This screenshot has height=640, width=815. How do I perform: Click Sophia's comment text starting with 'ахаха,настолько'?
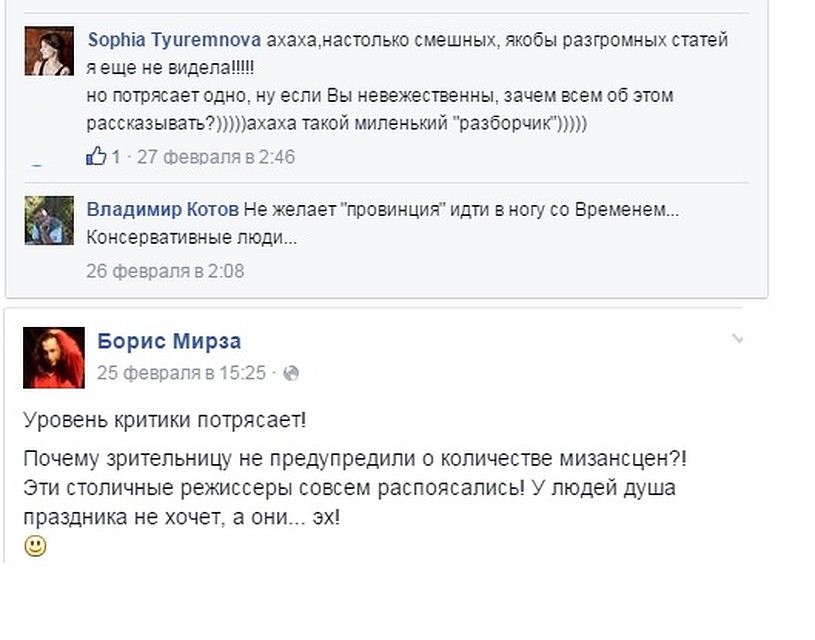[x=497, y=40]
